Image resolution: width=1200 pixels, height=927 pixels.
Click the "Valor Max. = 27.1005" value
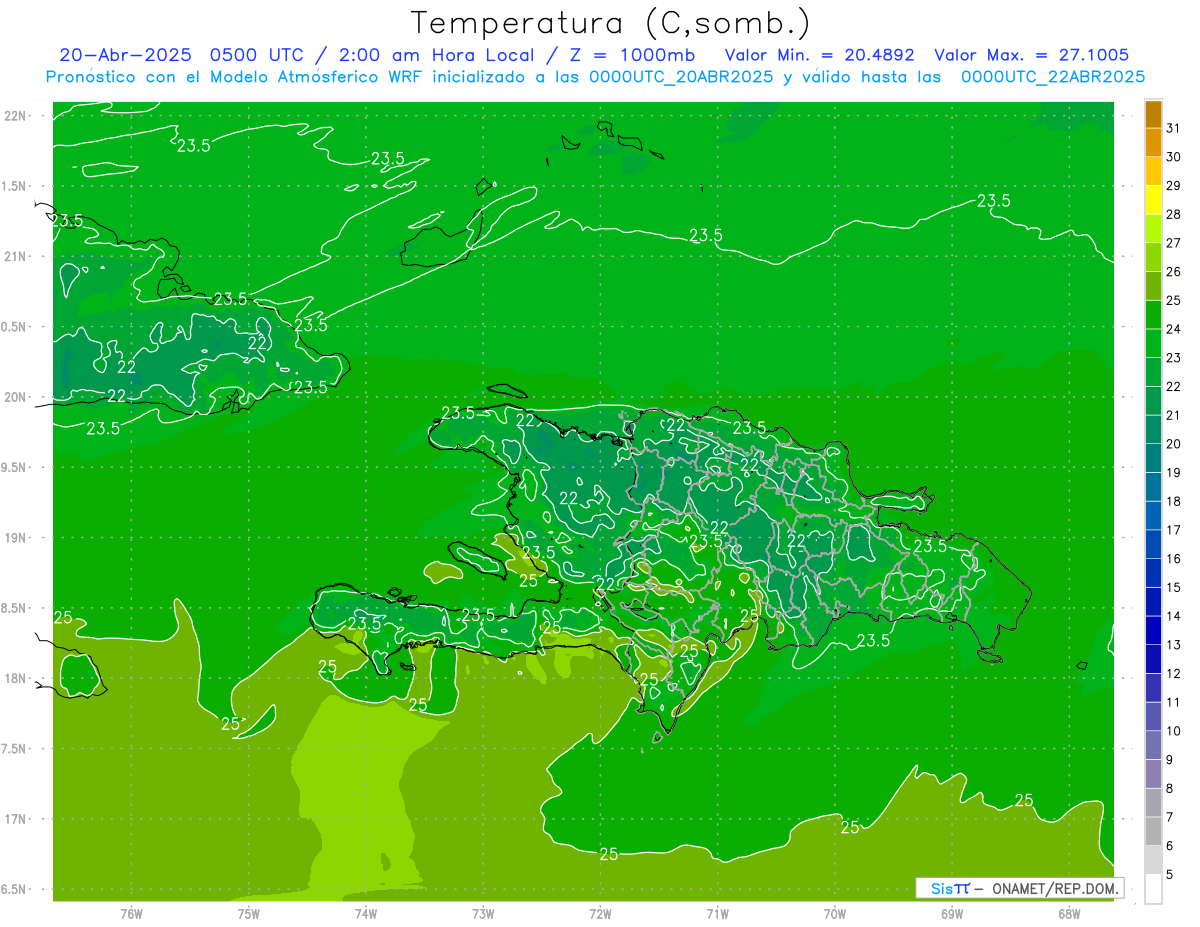click(x=1032, y=55)
